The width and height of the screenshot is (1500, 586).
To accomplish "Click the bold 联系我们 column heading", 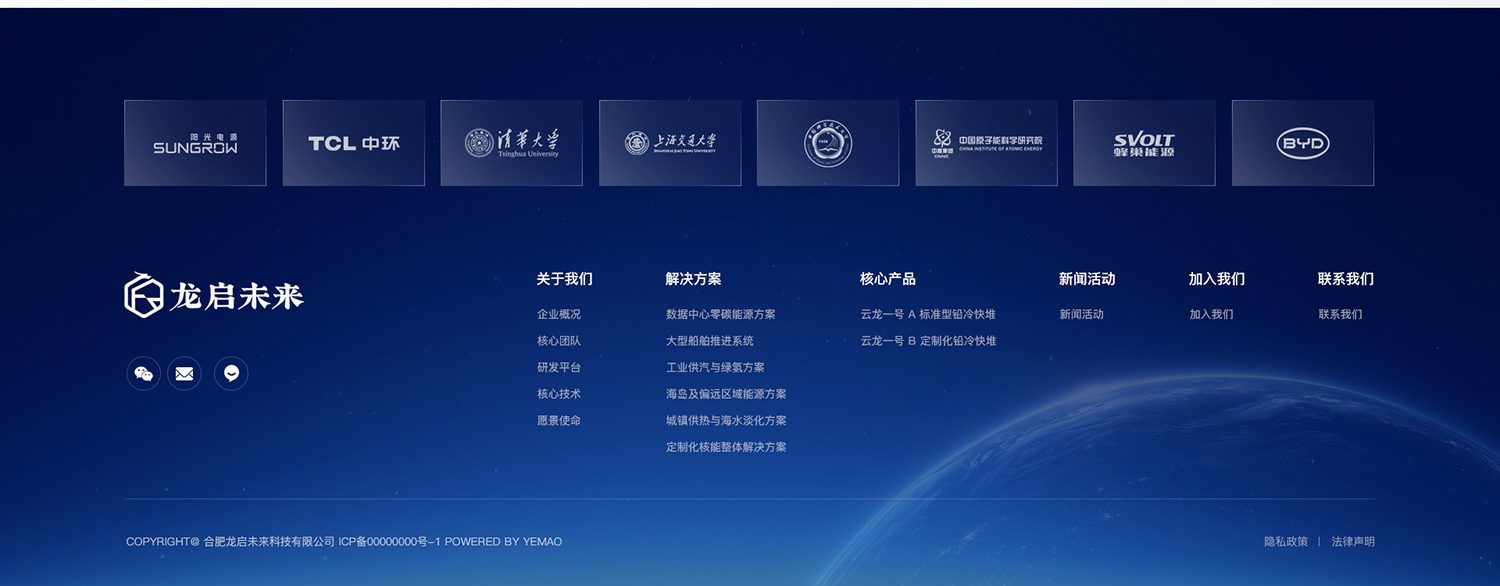I will [x=1346, y=279].
